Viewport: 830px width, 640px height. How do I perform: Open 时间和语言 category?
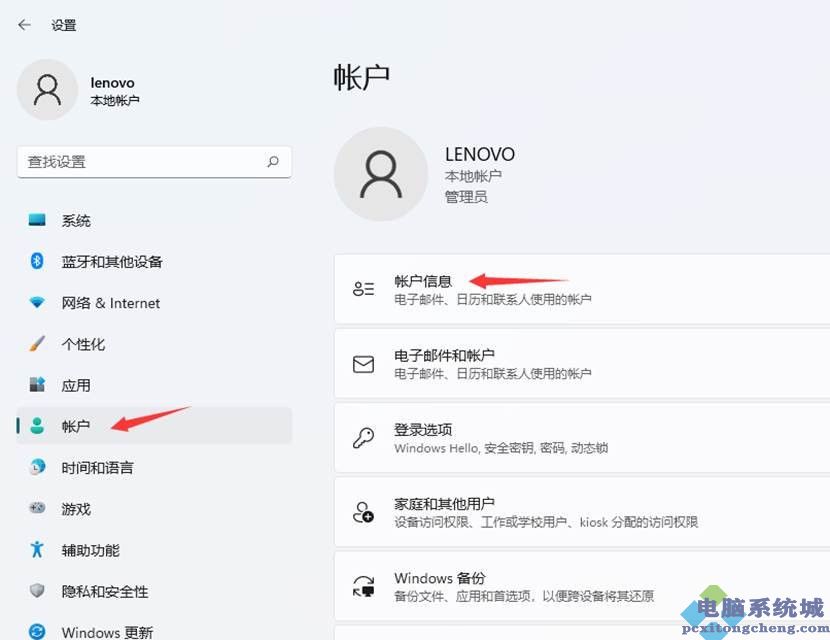(x=154, y=467)
